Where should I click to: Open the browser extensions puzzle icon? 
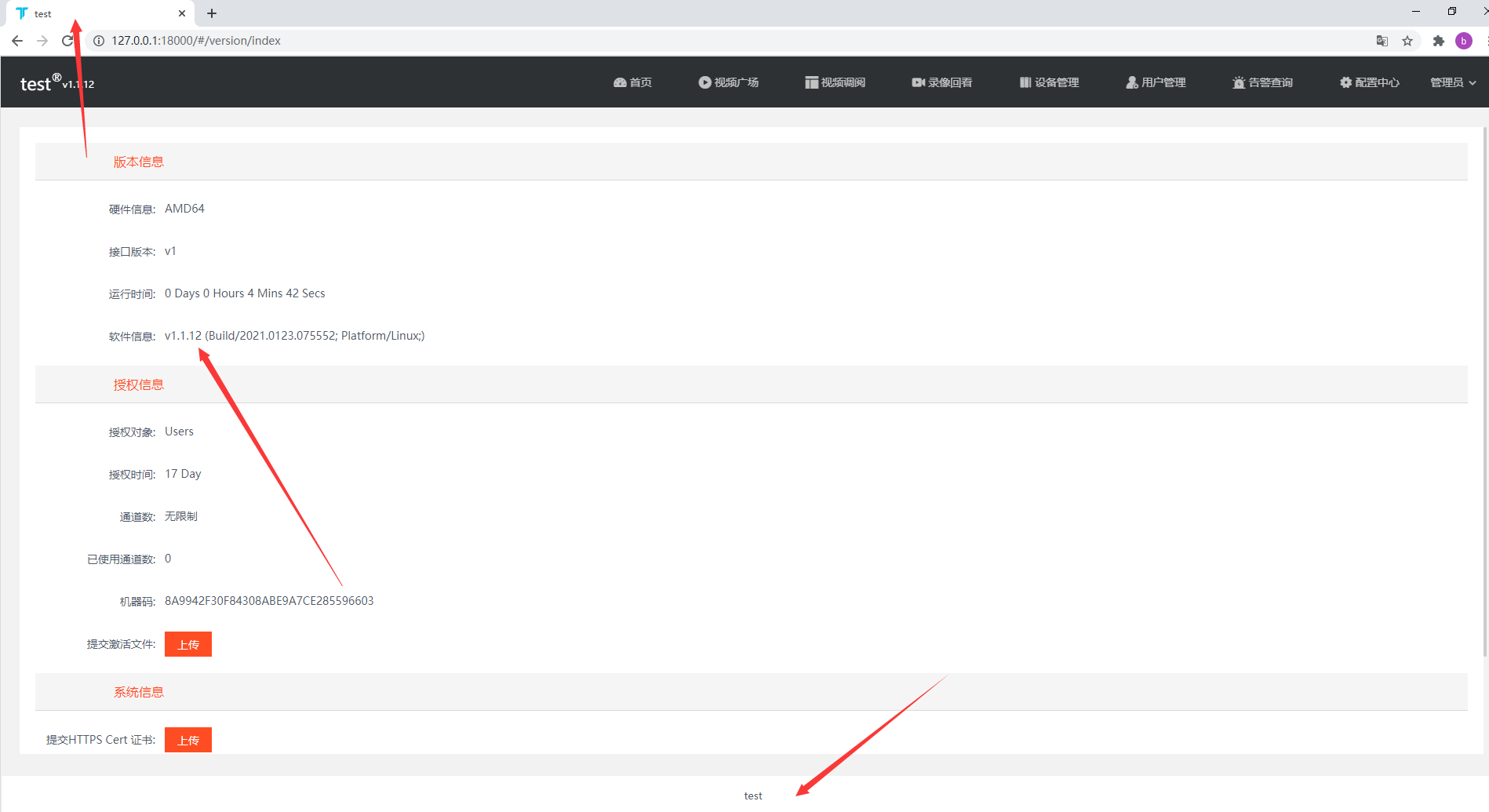[x=1438, y=41]
